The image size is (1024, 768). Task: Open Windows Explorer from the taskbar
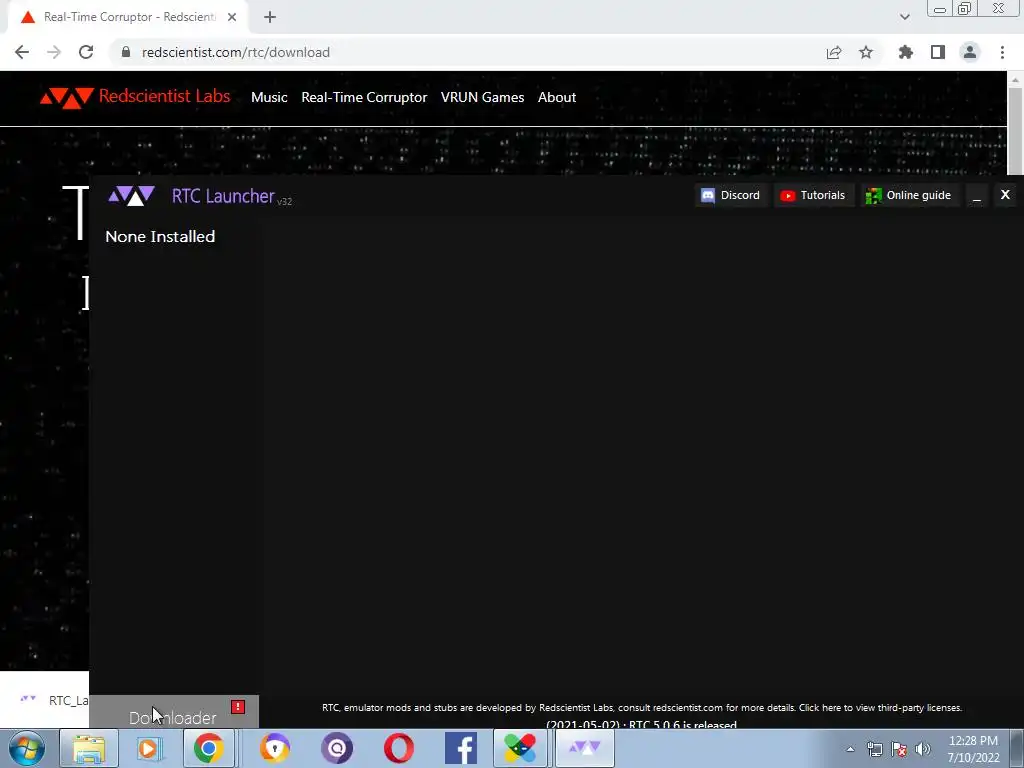point(89,748)
